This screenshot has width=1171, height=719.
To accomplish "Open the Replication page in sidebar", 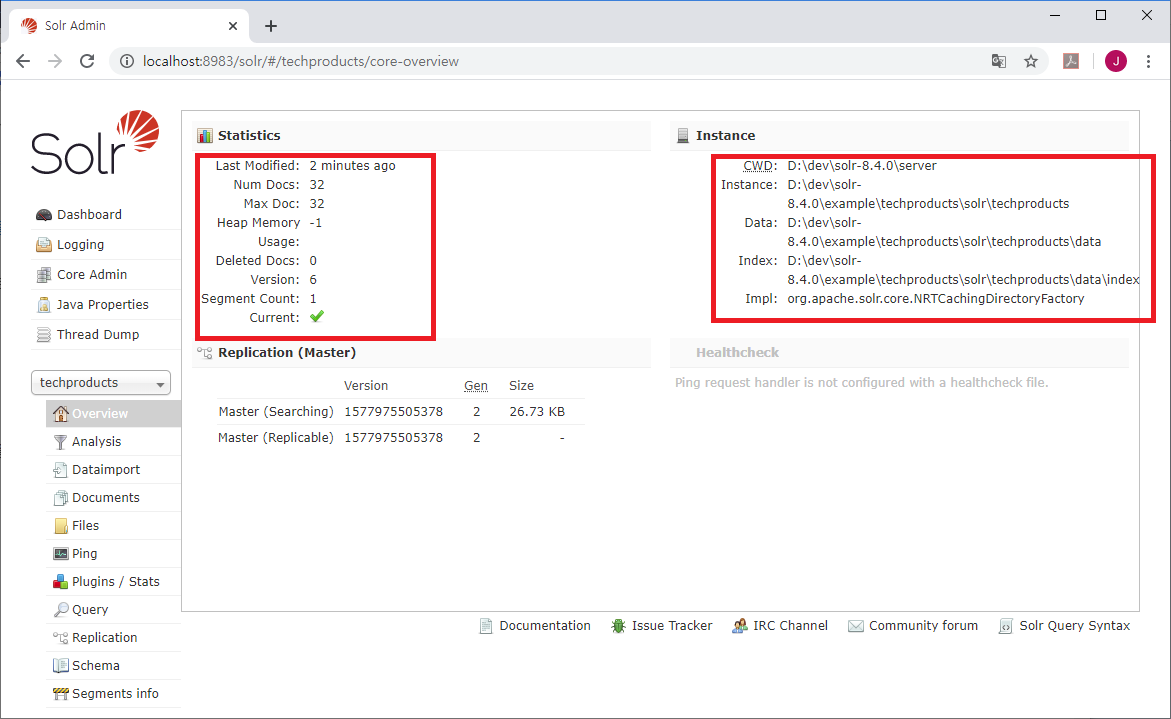I will 105,637.
